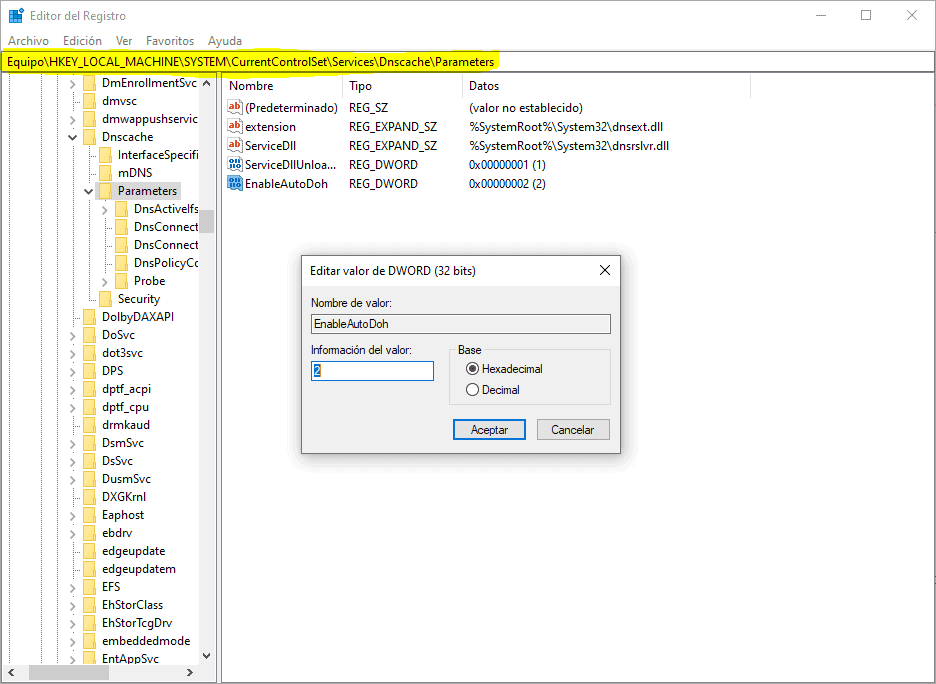Screen dimensions: 936x684
Task: Click the Nombre de valor field EnableAutoDoh
Action: click(x=460, y=324)
